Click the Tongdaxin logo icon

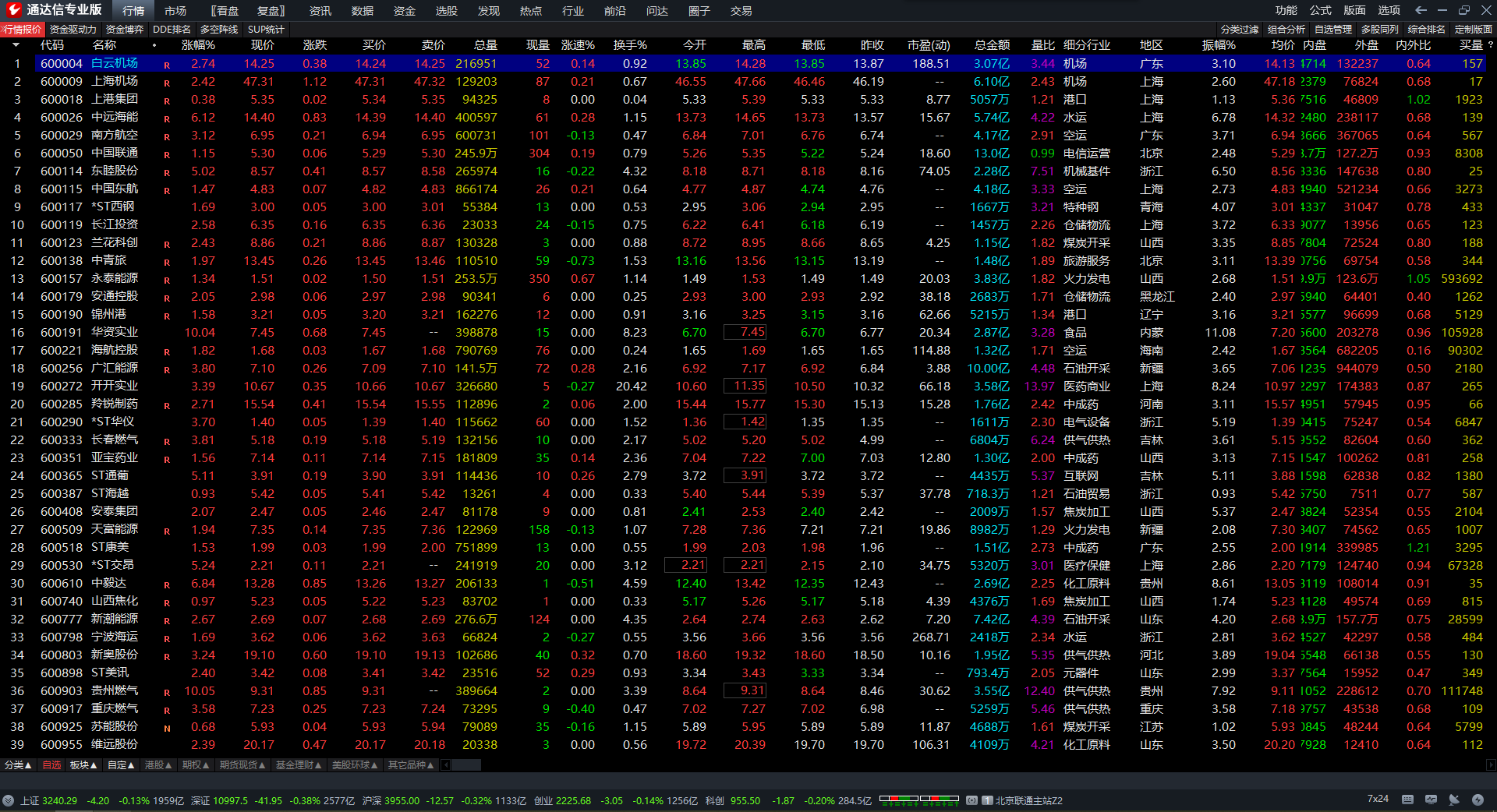pyautogui.click(x=13, y=10)
